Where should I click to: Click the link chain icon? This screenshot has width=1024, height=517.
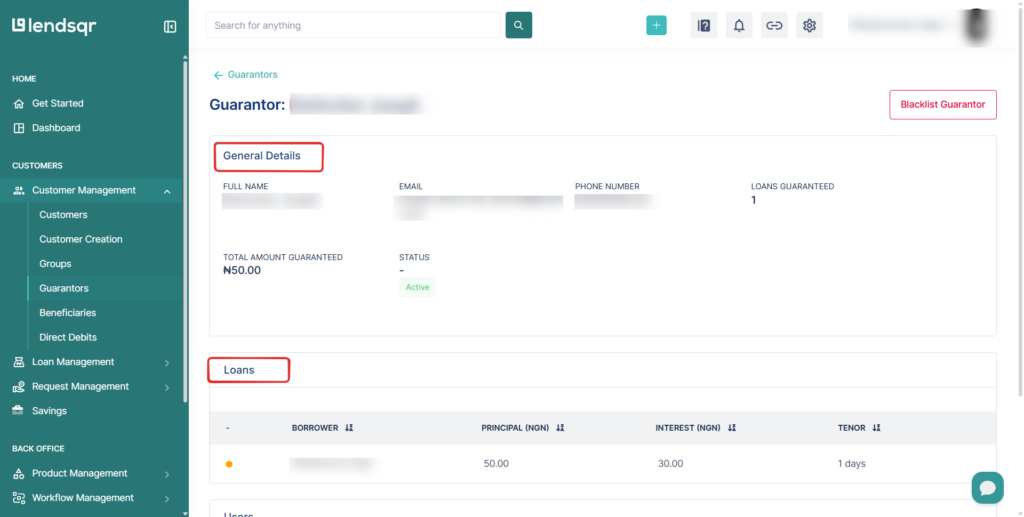774,25
